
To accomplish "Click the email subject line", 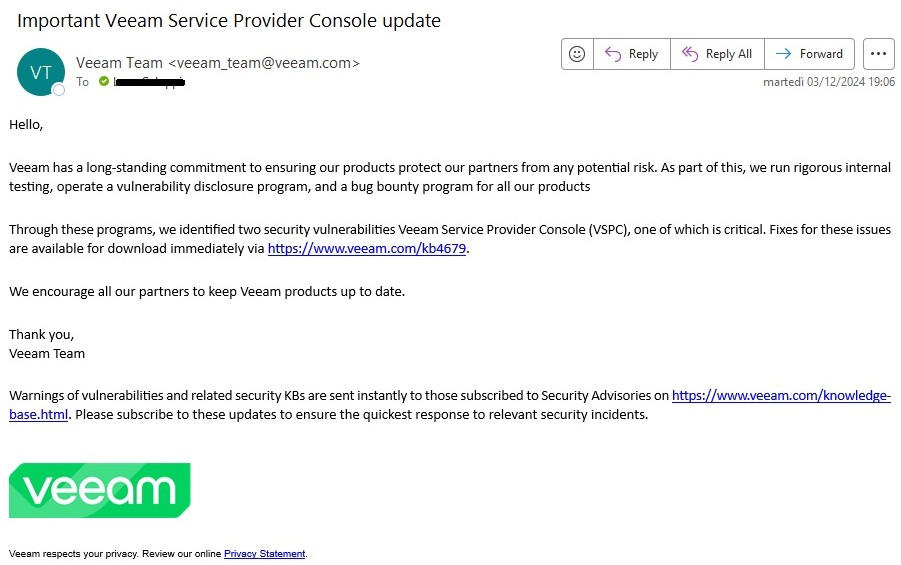I will coord(229,20).
